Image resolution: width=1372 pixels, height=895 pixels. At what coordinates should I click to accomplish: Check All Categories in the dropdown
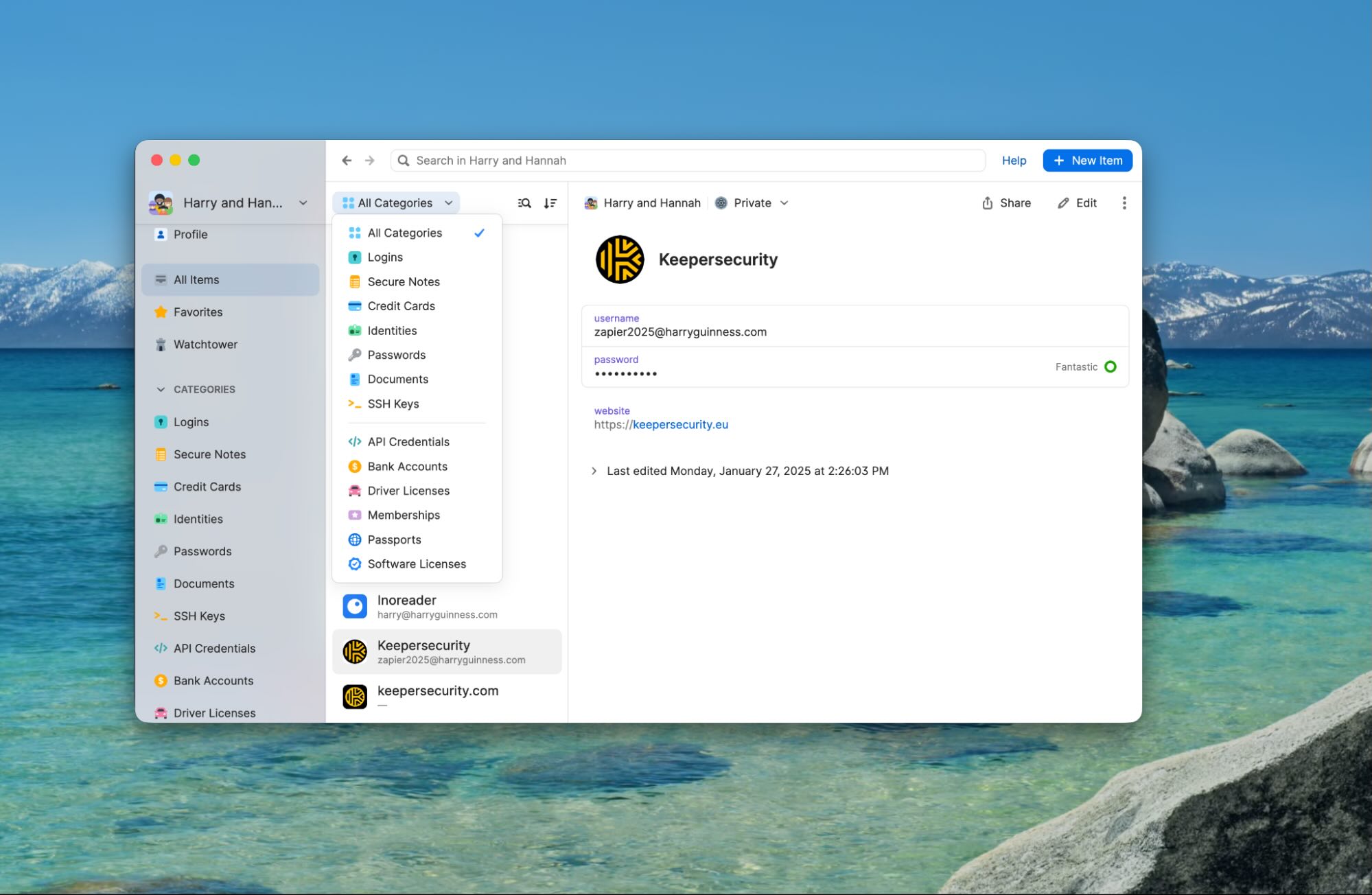(405, 233)
